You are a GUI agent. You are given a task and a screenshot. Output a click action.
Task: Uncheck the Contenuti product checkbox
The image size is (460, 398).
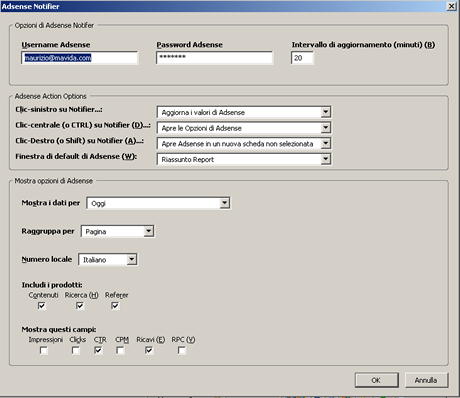click(42, 306)
